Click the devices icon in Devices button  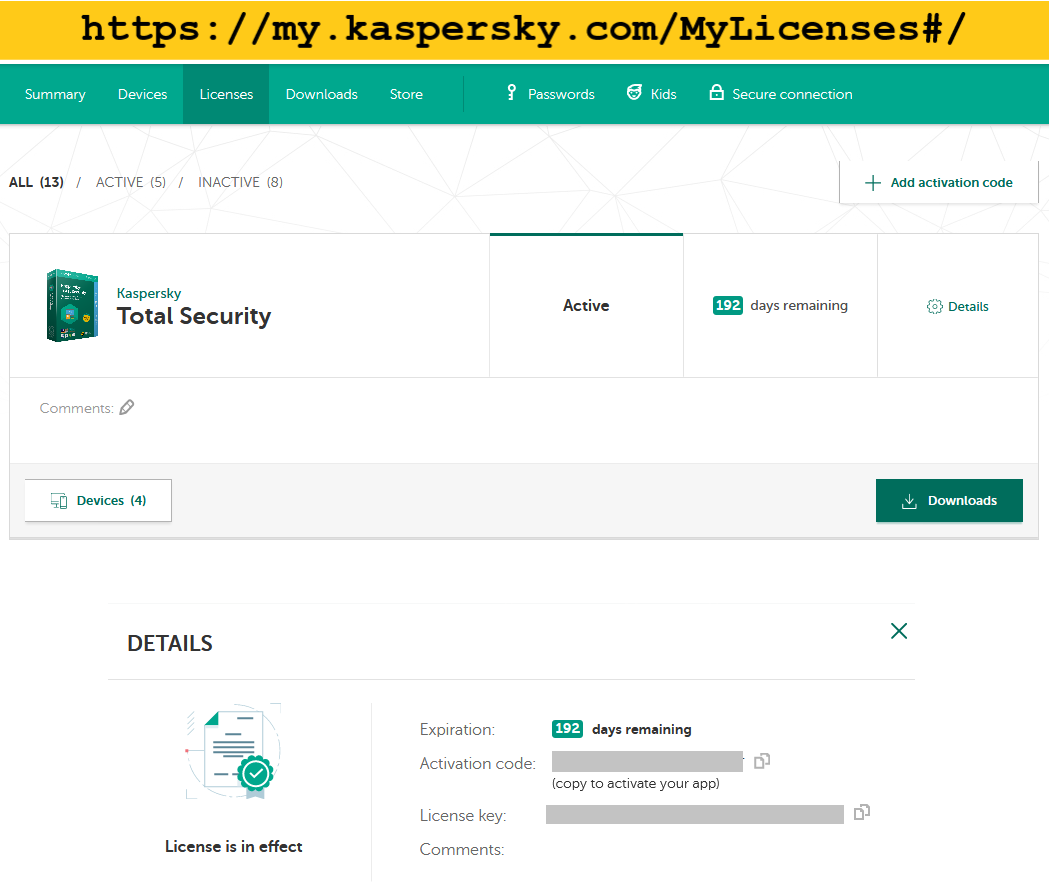[x=59, y=501]
